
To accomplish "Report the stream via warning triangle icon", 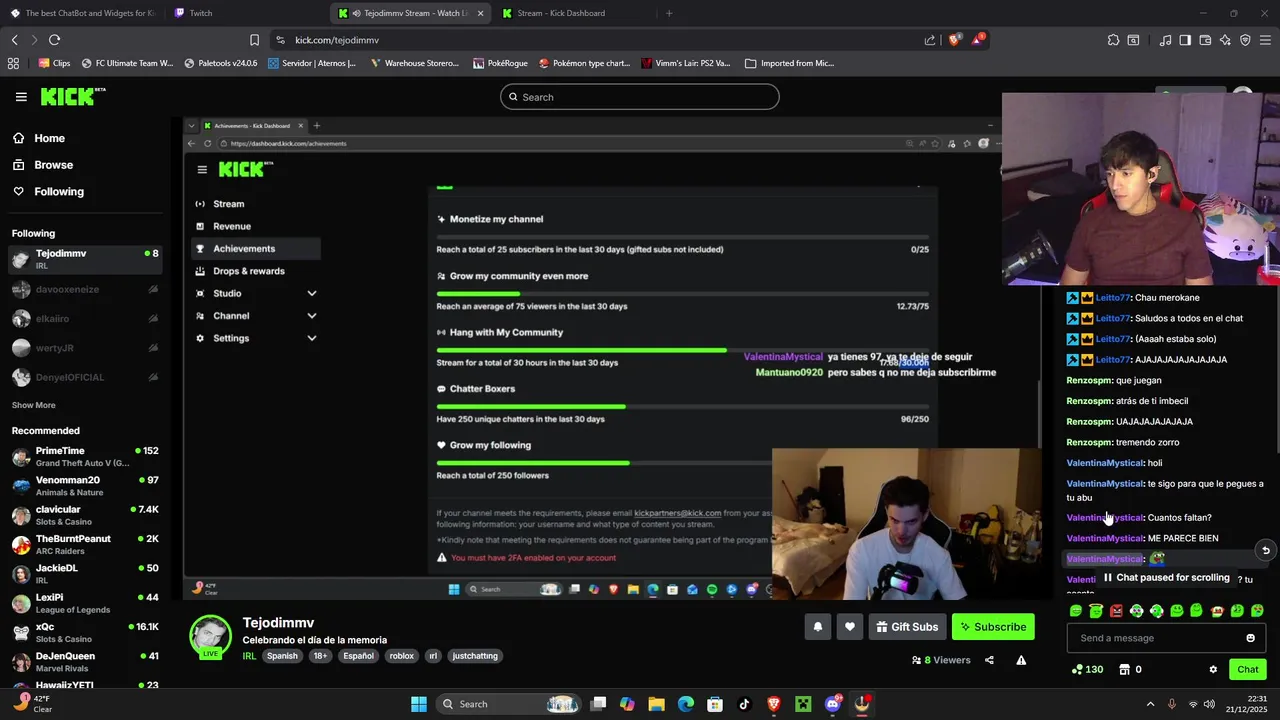I will coord(1021,660).
